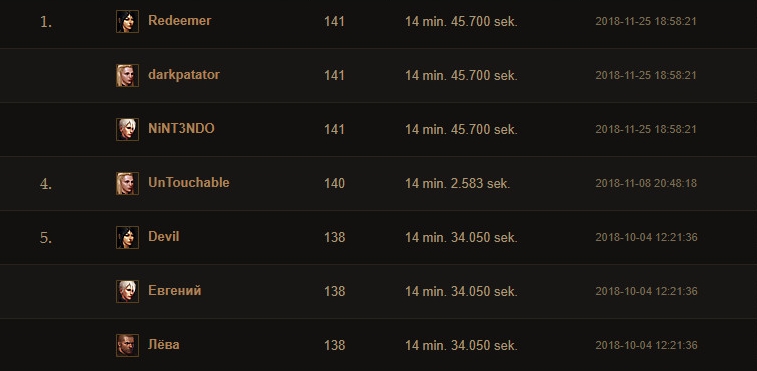Click UnTouchable's hero portrait icon

coord(127,184)
